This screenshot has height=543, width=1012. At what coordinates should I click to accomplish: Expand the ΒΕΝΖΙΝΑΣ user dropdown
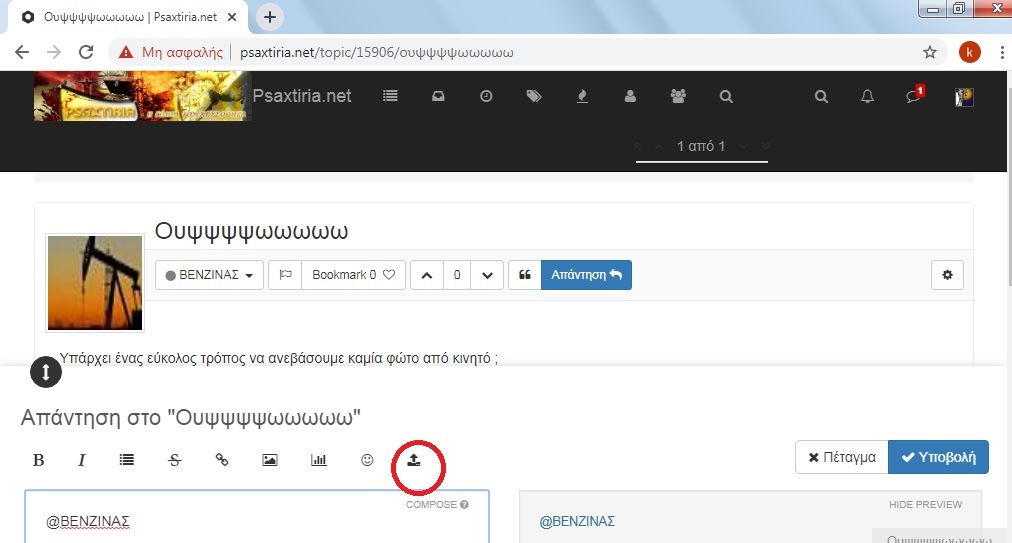click(209, 275)
